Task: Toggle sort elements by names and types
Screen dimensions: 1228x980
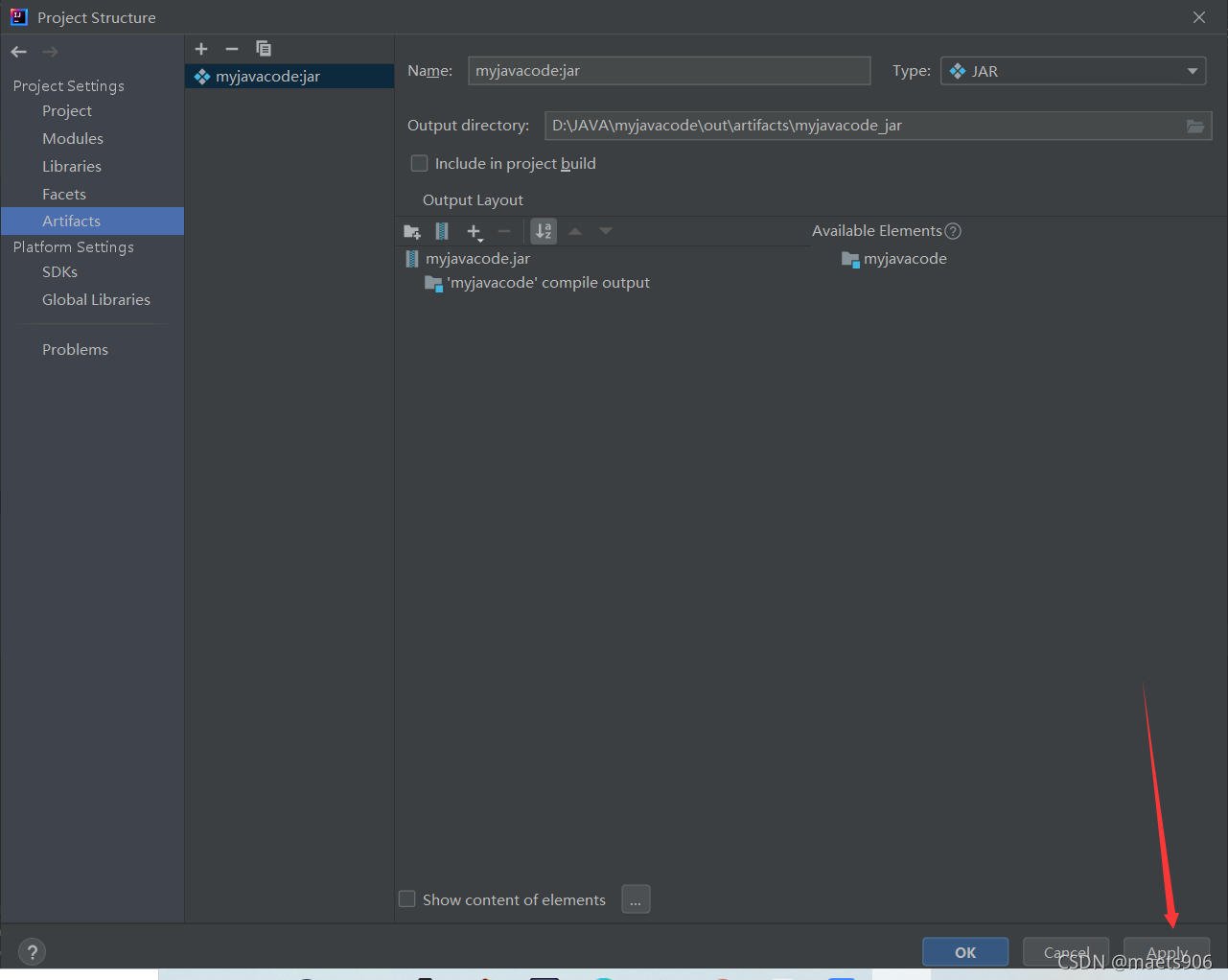Action: [x=544, y=231]
